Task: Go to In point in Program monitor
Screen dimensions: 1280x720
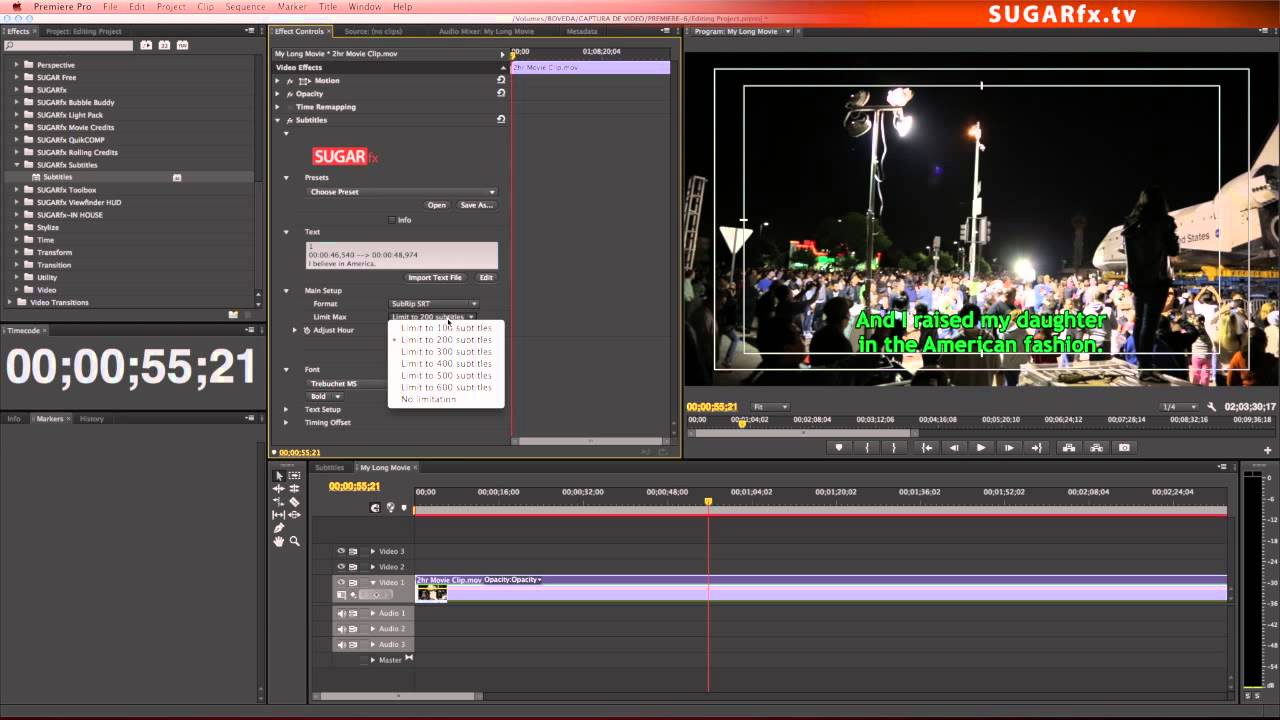Action: 927,448
